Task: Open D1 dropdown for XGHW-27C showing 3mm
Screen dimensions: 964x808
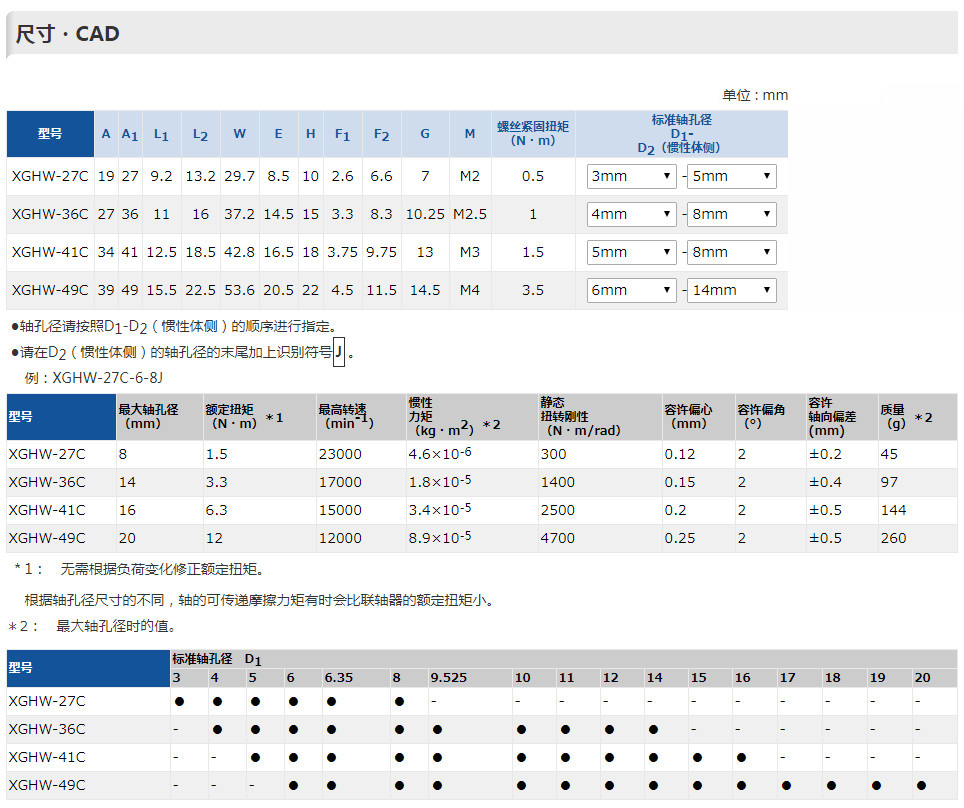Action: 631,176
